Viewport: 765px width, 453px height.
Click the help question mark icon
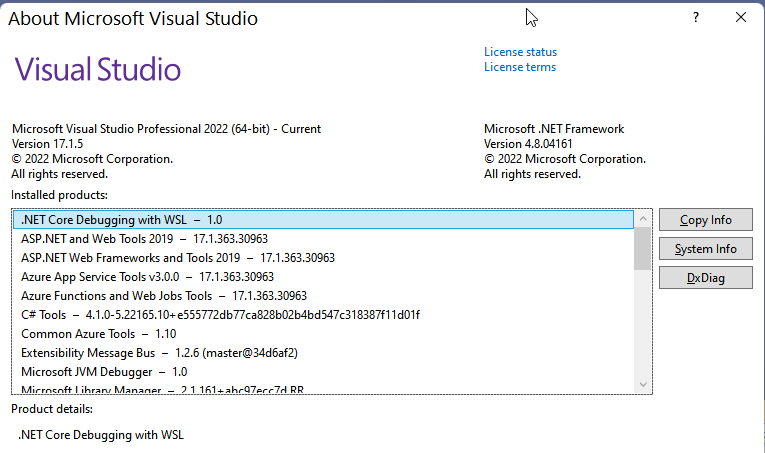click(696, 18)
